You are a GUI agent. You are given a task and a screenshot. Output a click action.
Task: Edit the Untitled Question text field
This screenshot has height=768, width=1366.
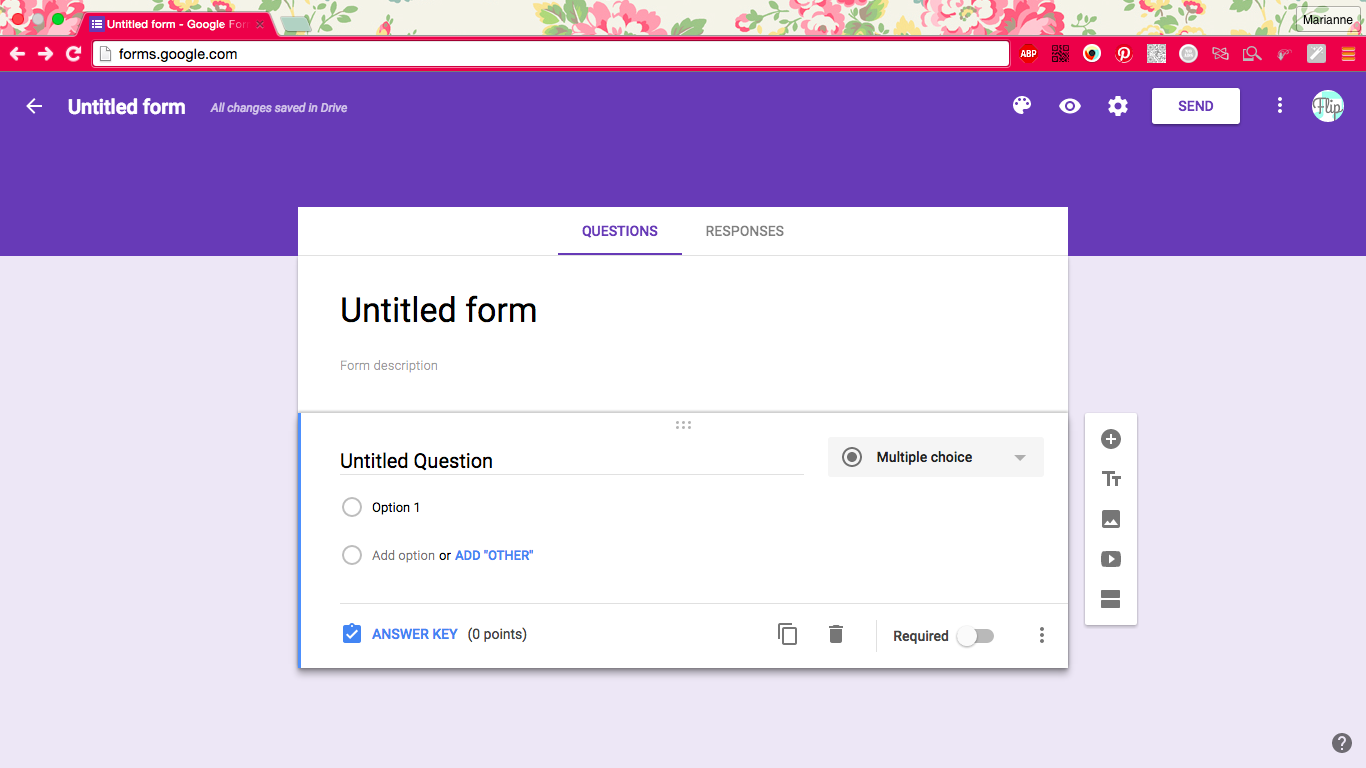coord(571,461)
